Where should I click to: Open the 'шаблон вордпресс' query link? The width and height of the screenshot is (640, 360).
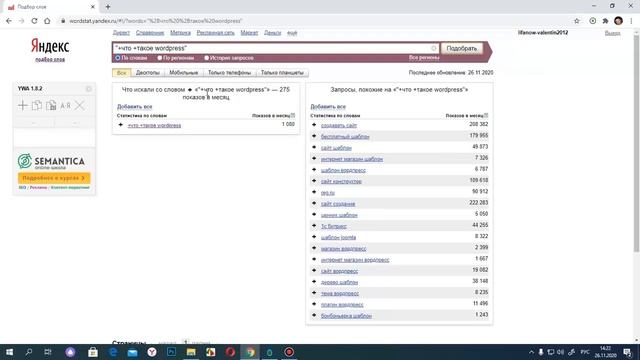click(343, 170)
